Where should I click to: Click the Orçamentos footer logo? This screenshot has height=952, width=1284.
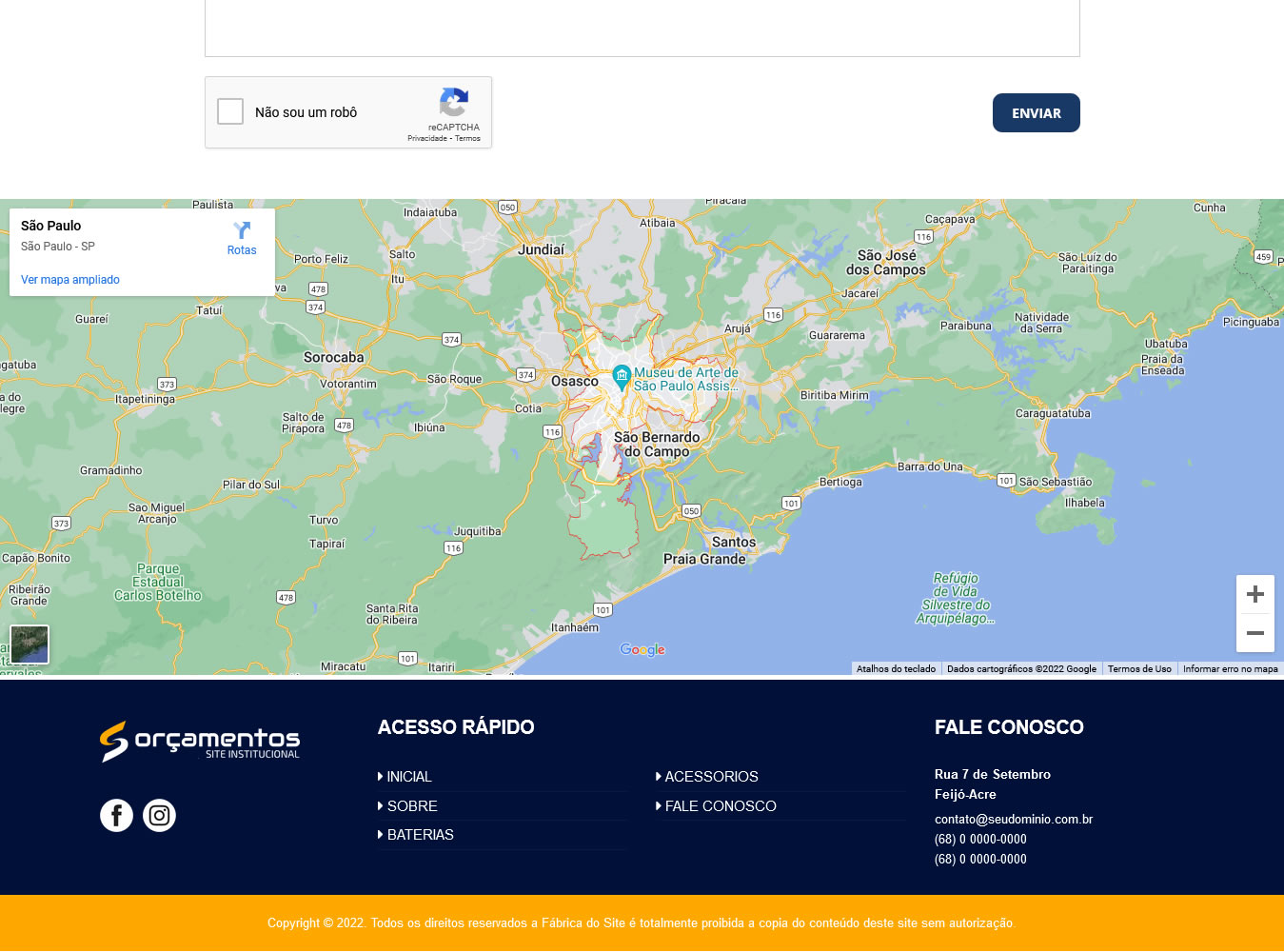coord(200,742)
